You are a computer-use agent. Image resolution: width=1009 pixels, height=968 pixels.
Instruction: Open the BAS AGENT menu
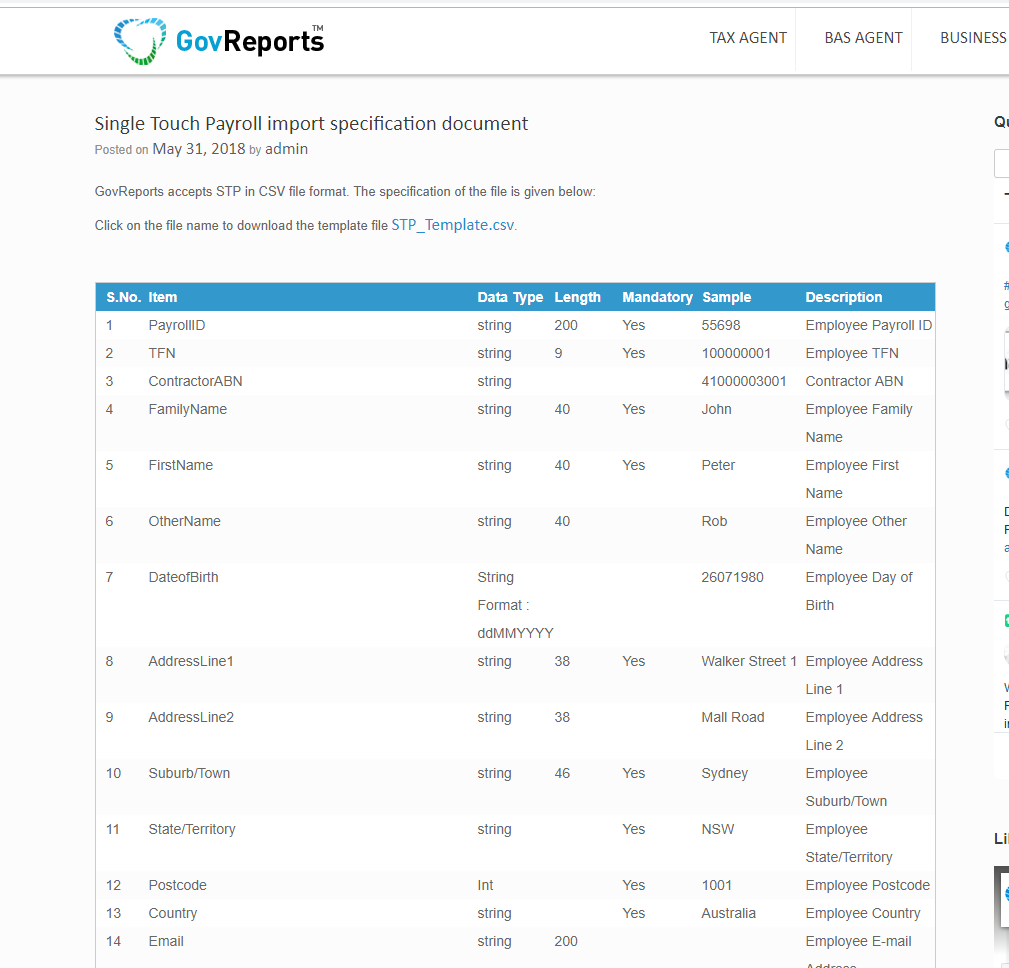863,38
